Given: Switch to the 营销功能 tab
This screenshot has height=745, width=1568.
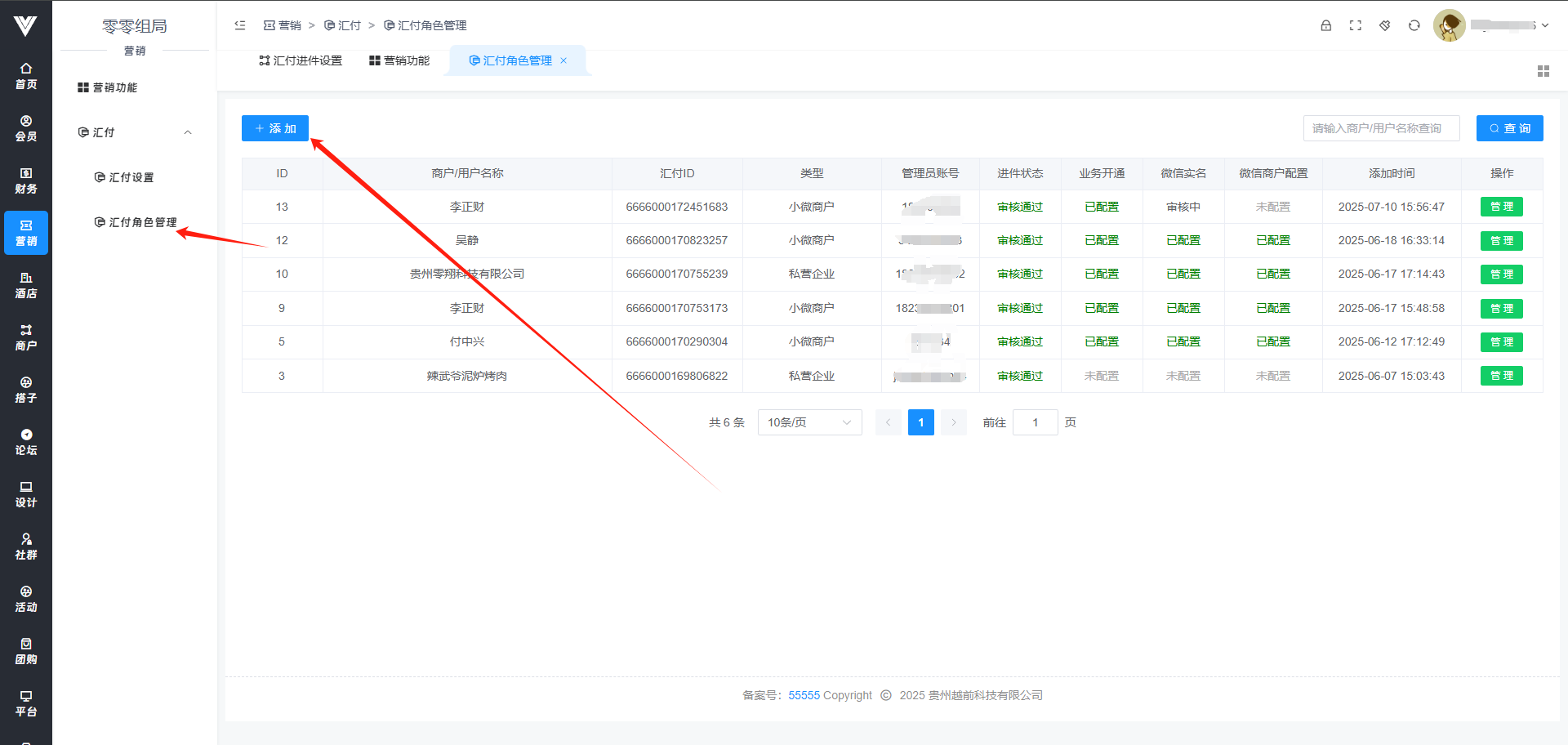Looking at the screenshot, I should pos(399,60).
